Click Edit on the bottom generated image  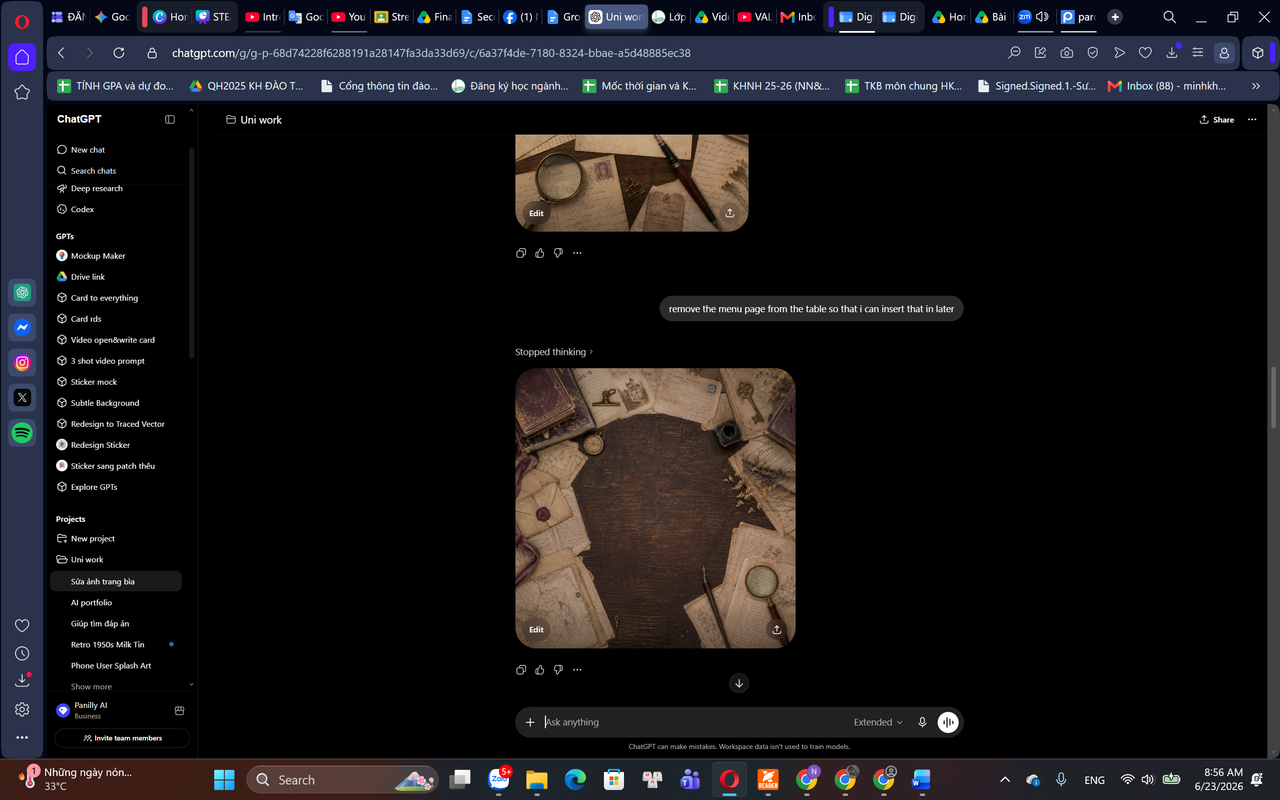point(536,629)
